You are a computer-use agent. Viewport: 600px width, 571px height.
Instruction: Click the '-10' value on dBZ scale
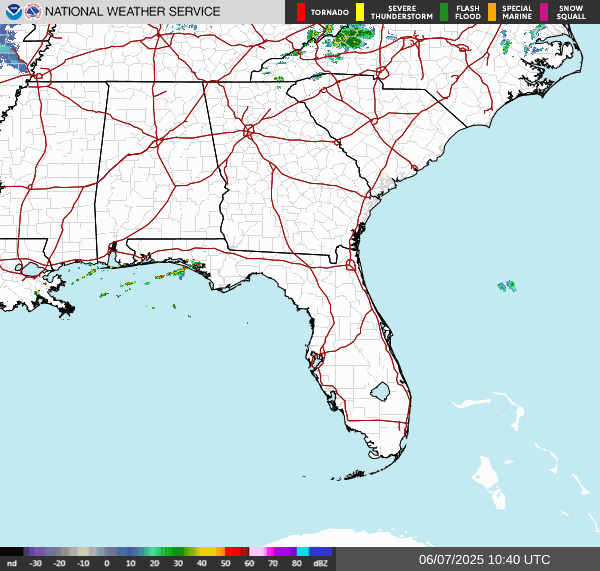[83, 563]
